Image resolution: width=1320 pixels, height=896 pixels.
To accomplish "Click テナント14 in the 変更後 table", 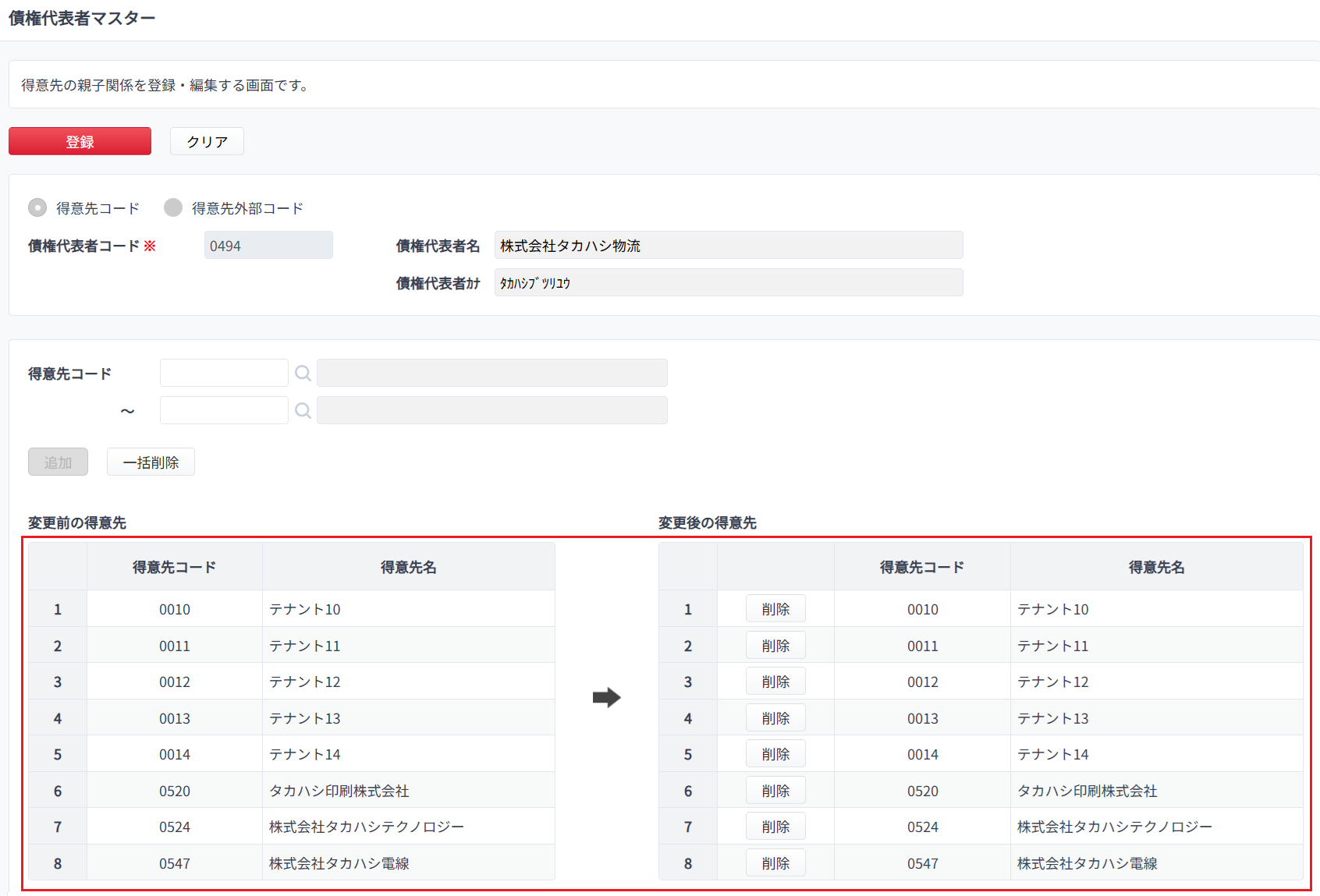I will [x=1053, y=754].
